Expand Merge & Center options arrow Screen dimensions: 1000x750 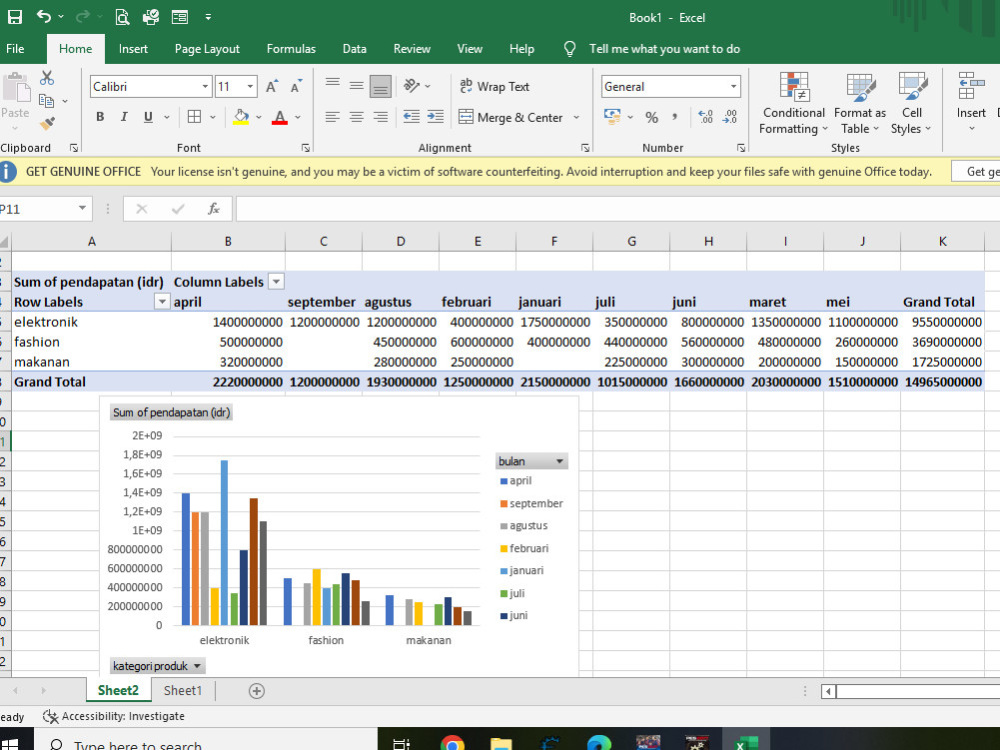577,117
